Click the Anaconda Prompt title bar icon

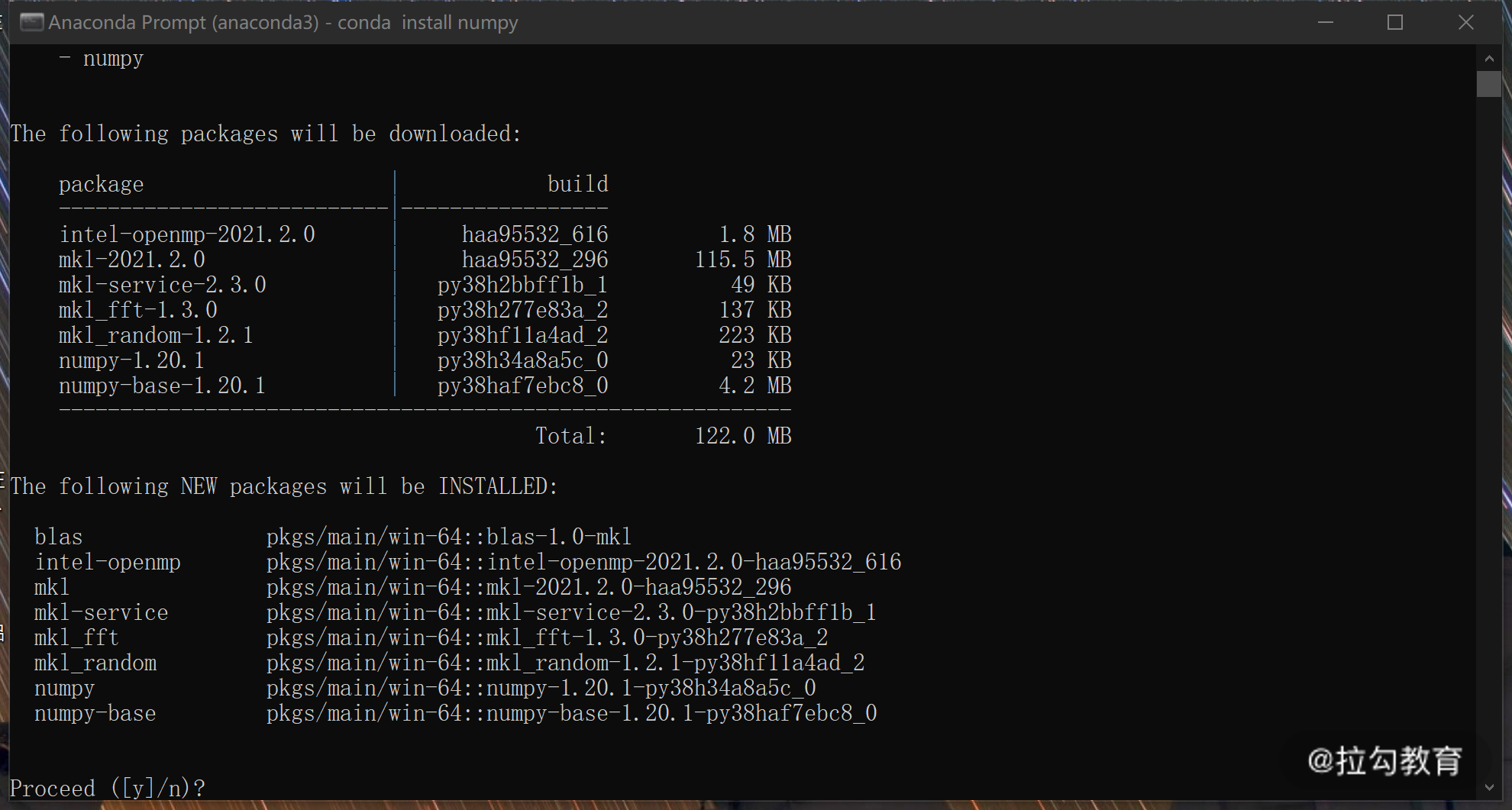click(31, 22)
